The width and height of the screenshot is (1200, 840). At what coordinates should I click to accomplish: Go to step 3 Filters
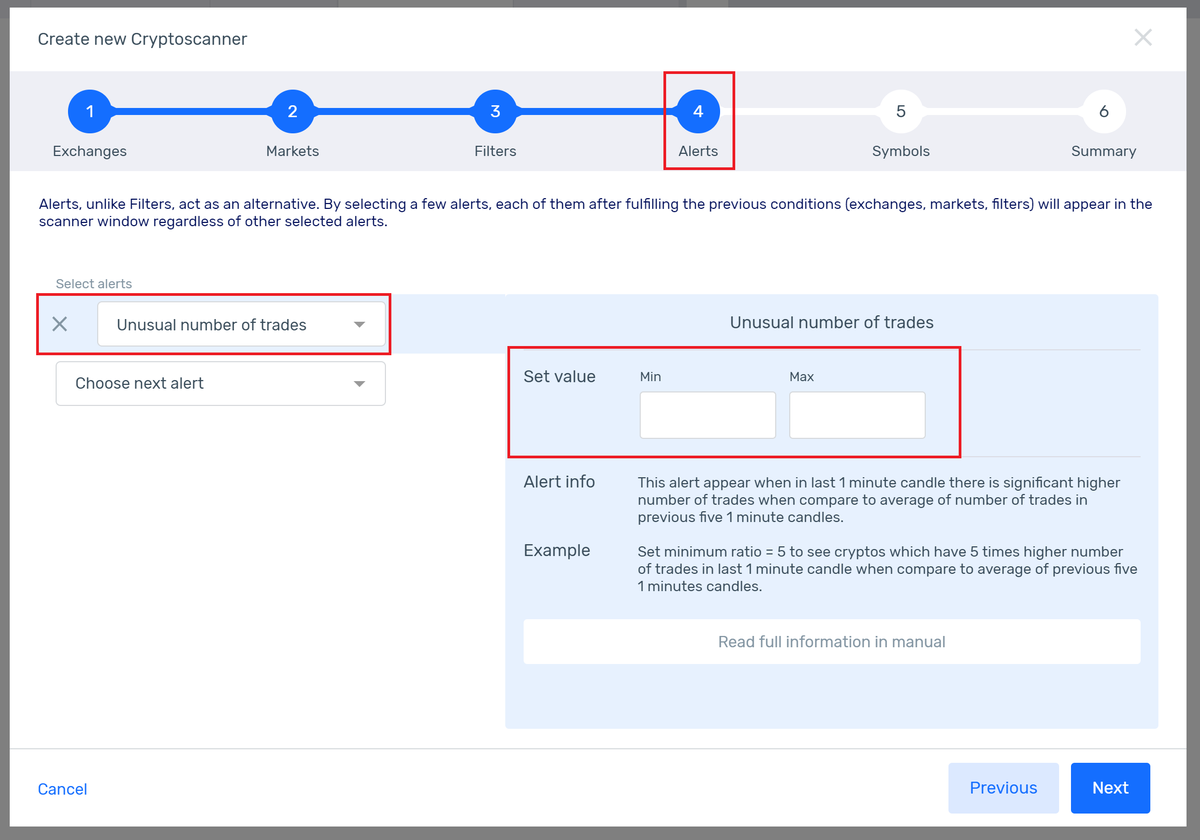[x=495, y=112]
